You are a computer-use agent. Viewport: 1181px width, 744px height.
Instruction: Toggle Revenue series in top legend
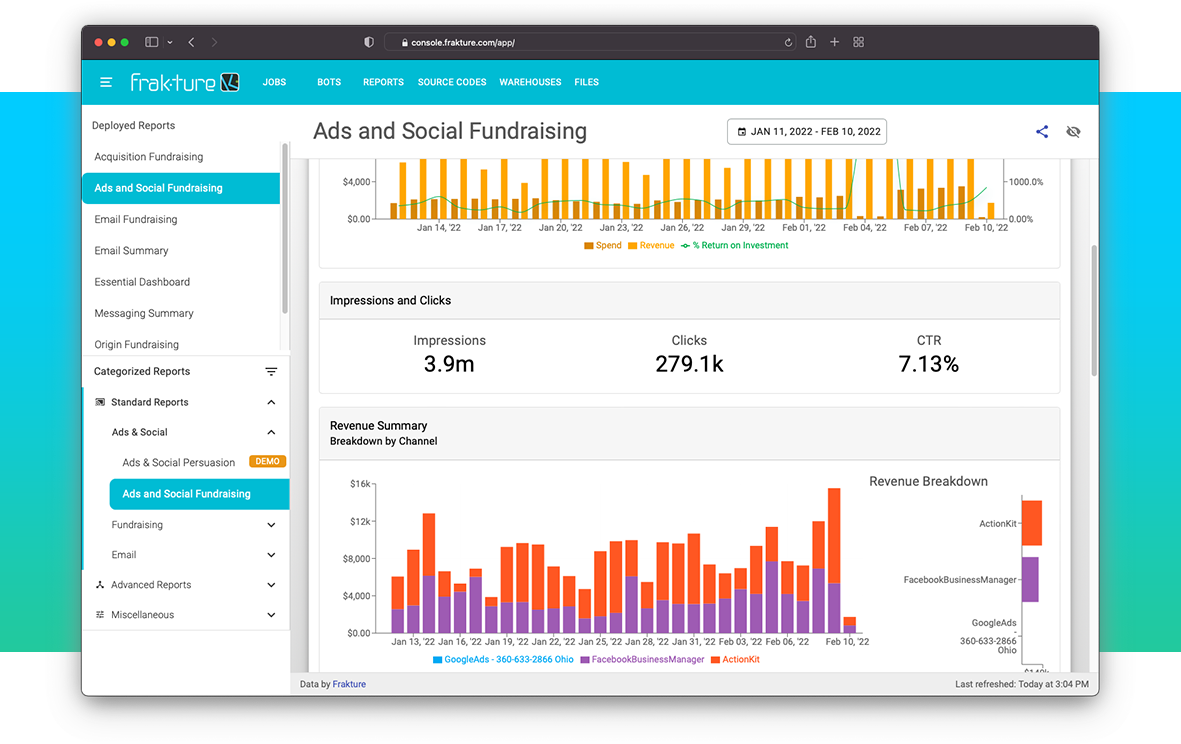(651, 245)
